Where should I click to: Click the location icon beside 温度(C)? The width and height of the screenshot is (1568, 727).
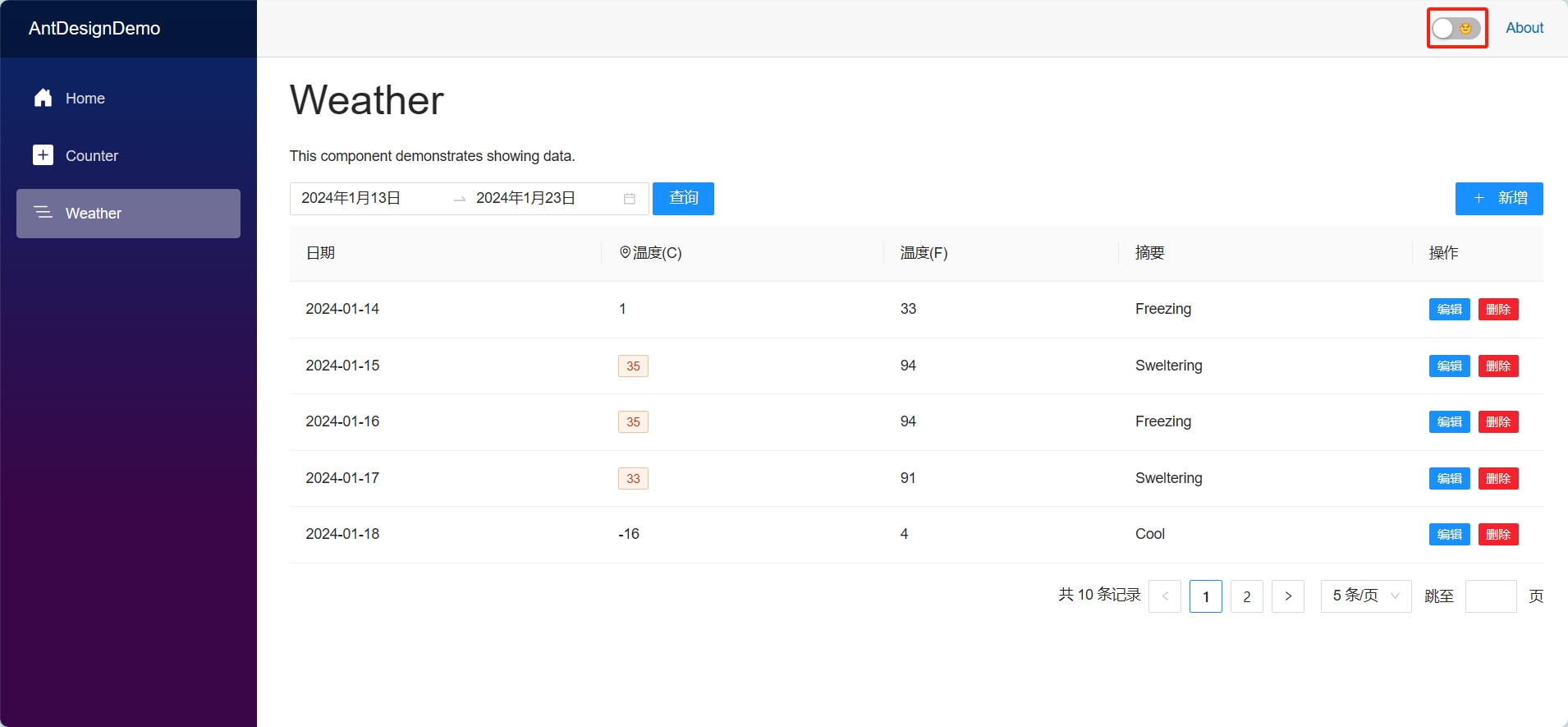coord(625,252)
